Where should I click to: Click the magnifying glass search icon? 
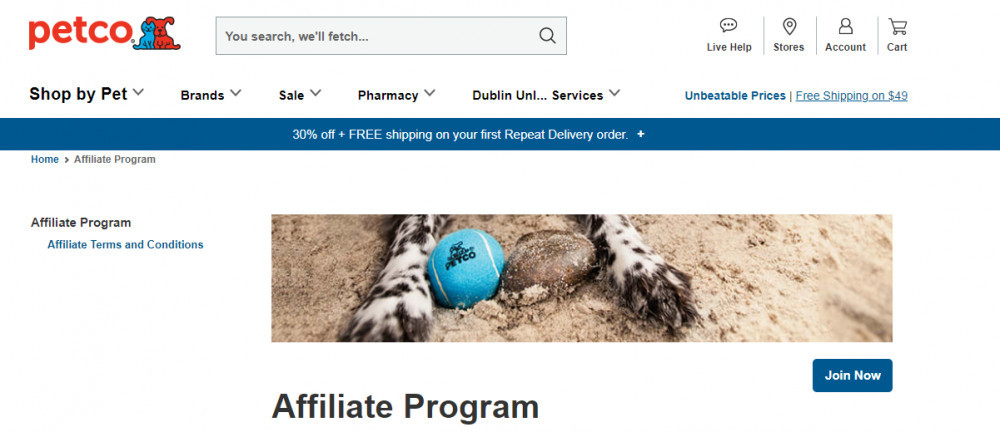[x=547, y=36]
